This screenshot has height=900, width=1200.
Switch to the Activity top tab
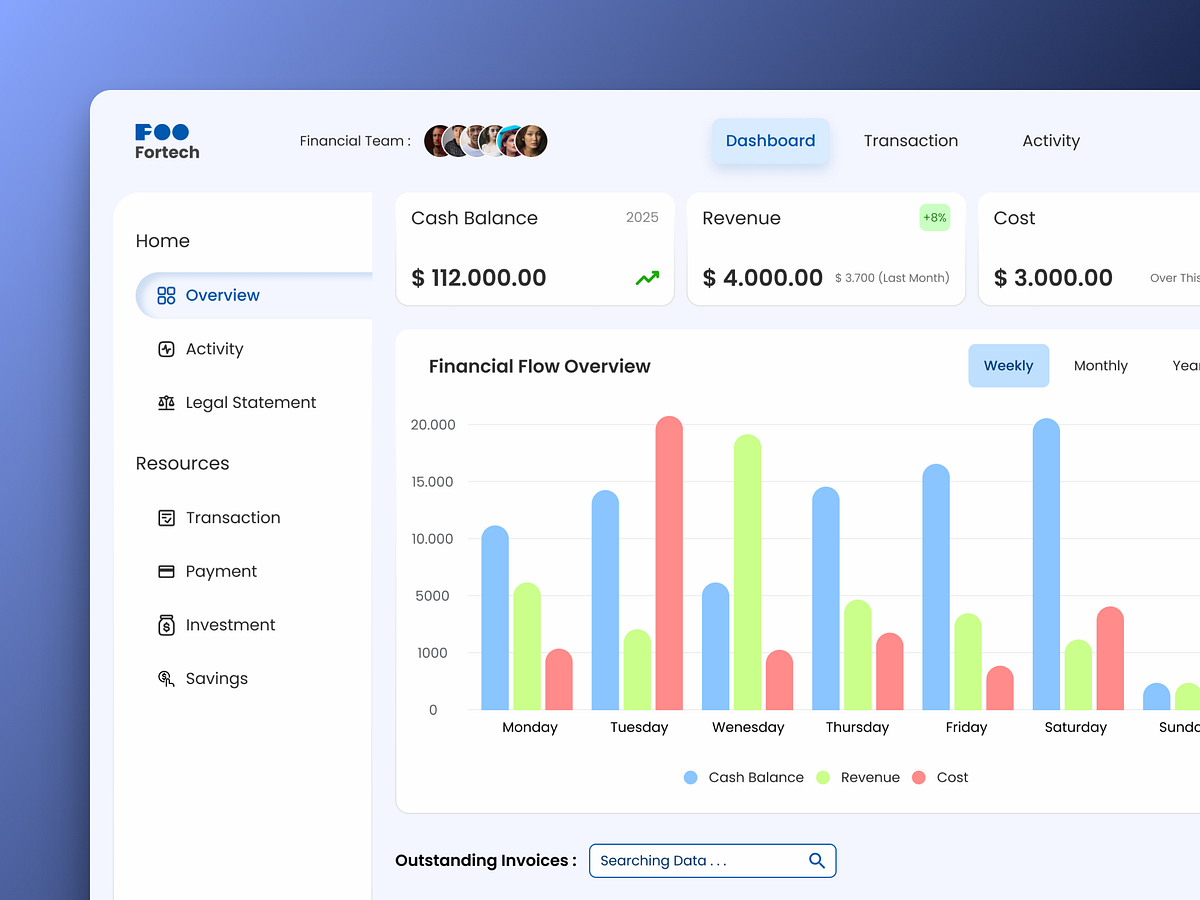click(x=1051, y=141)
